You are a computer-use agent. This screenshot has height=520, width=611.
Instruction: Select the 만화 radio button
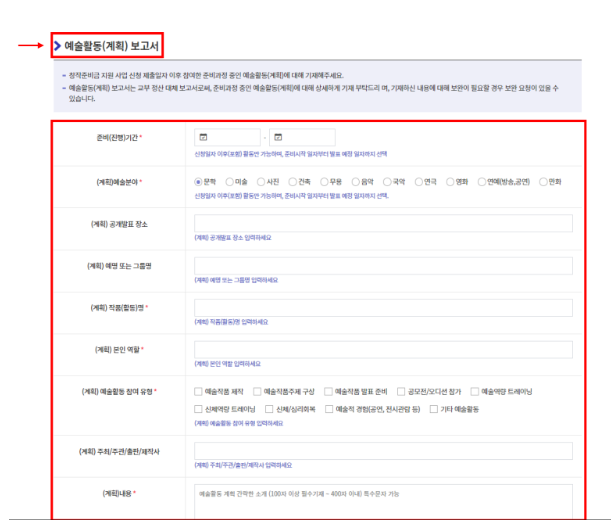click(543, 182)
